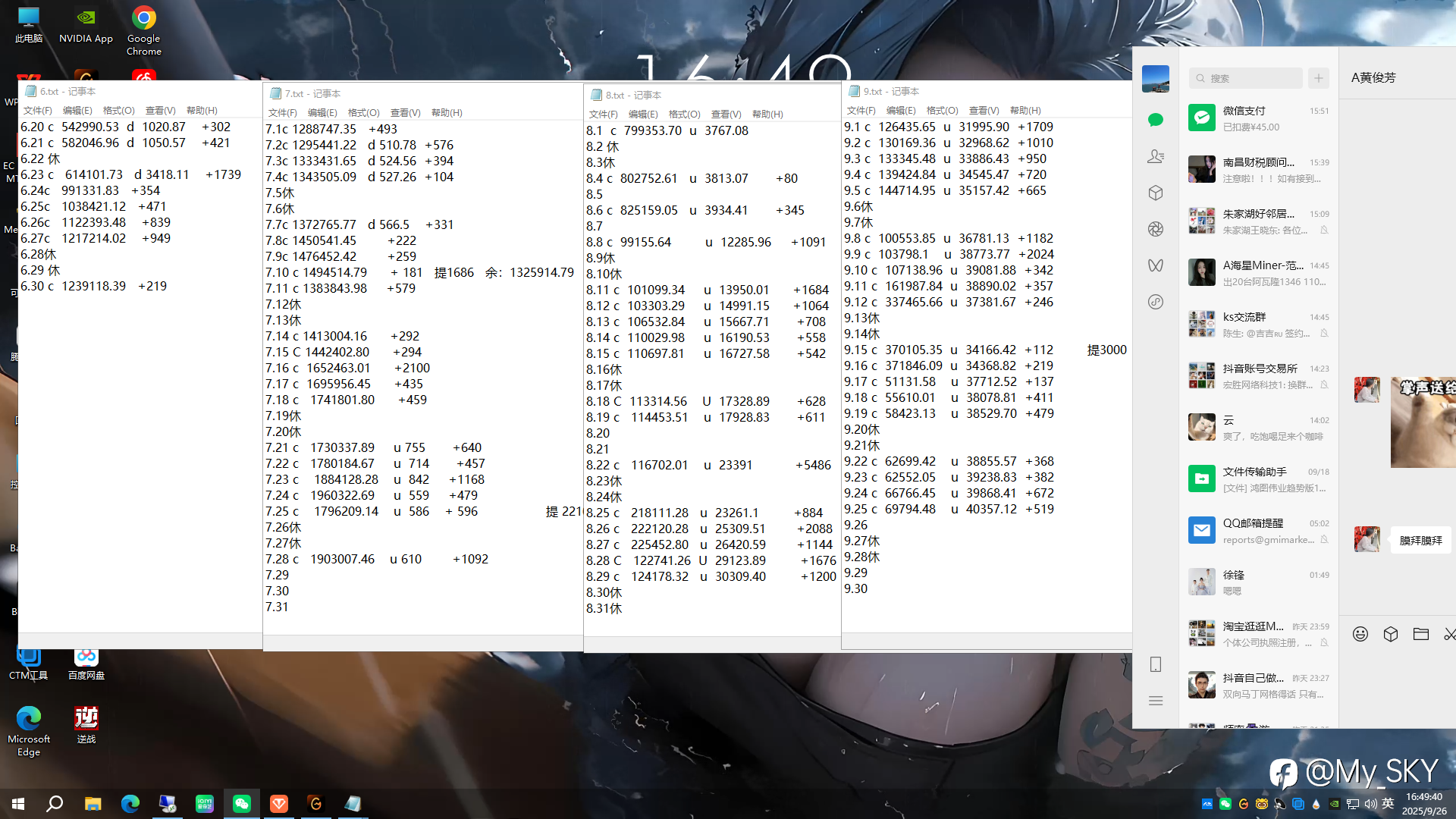Click the phone icon in WeChat sidebar

(1156, 664)
